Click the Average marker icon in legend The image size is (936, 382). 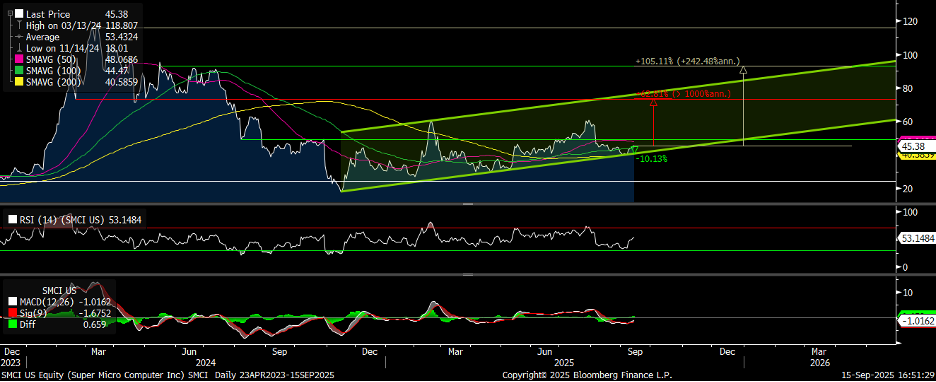click(19, 35)
